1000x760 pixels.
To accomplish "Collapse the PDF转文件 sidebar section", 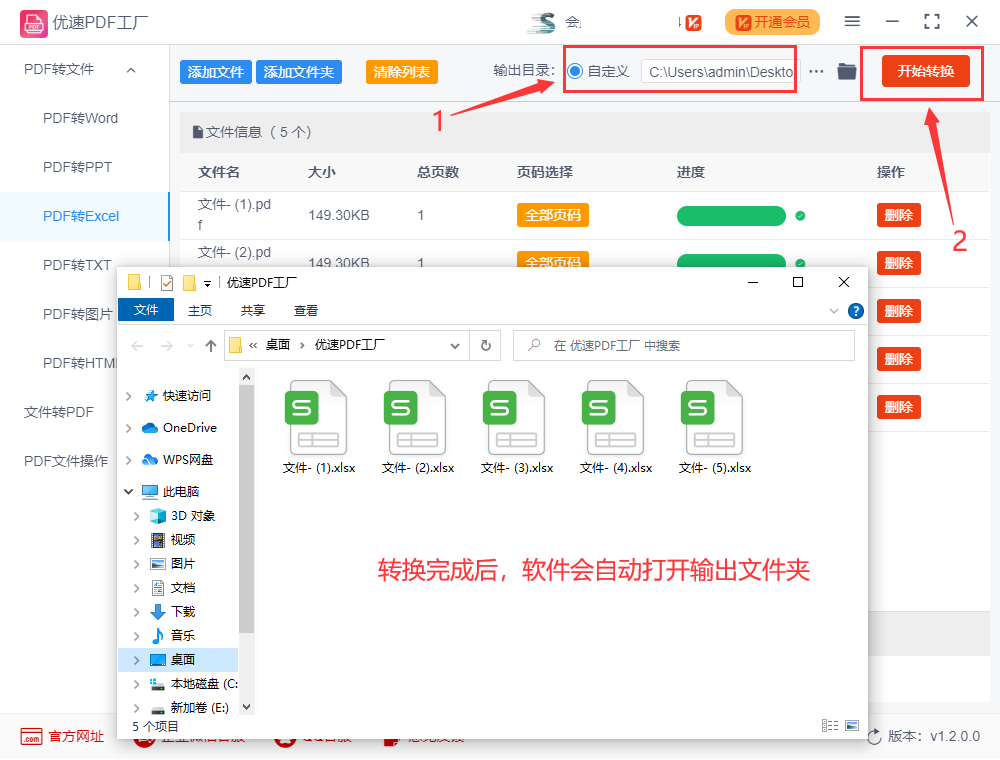I will (130, 70).
